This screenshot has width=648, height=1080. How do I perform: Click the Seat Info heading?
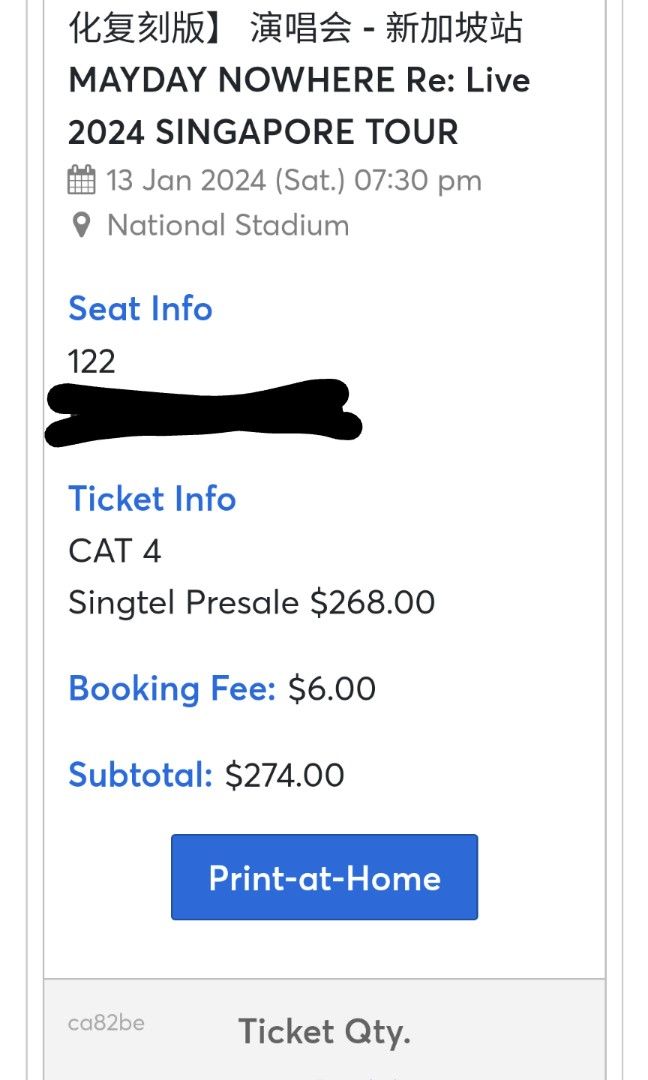point(141,309)
